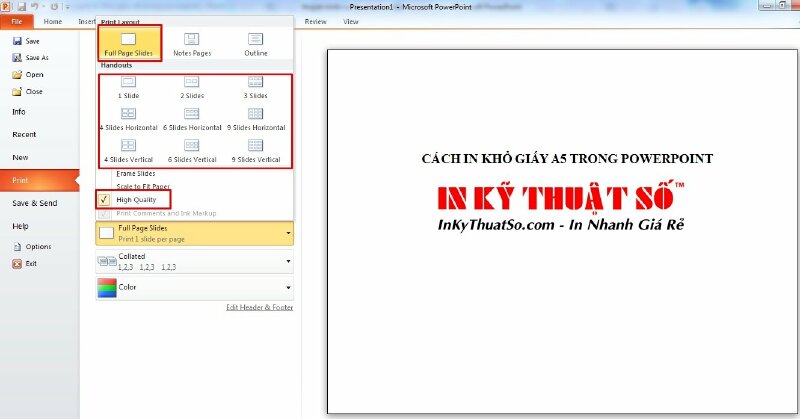Screen dimensions: 800x419
Task: Select 4 Slides Horizontal handout
Action: (x=129, y=119)
